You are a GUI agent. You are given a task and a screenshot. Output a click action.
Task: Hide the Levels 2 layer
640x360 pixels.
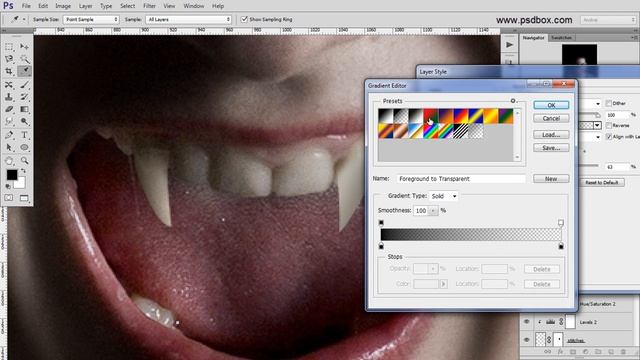point(527,322)
